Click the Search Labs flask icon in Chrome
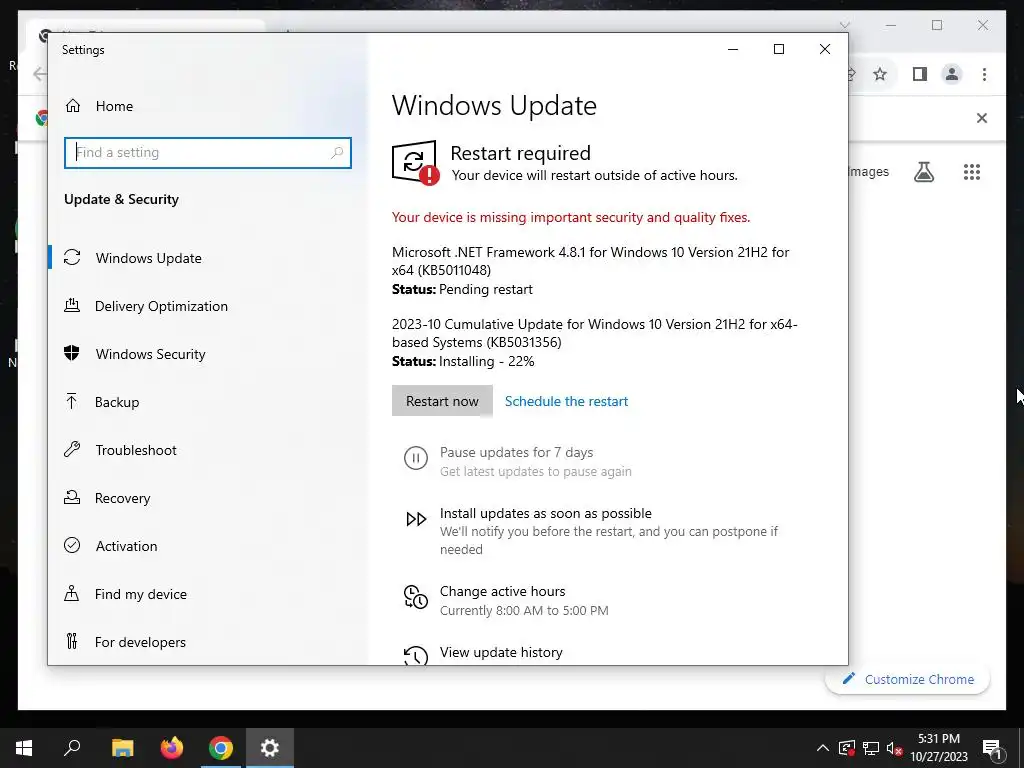The image size is (1024, 768). coord(923,172)
